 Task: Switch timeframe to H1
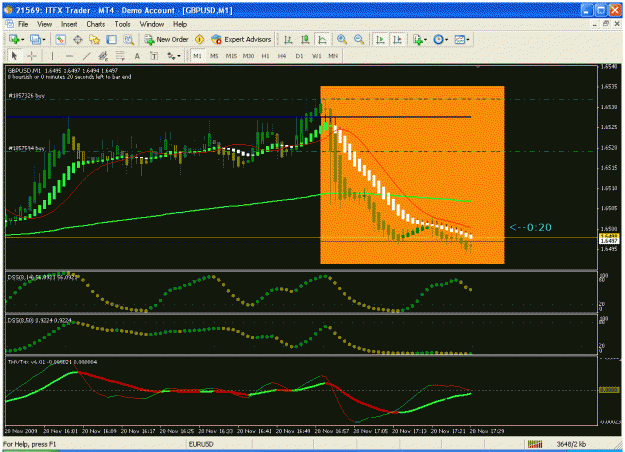265,56
